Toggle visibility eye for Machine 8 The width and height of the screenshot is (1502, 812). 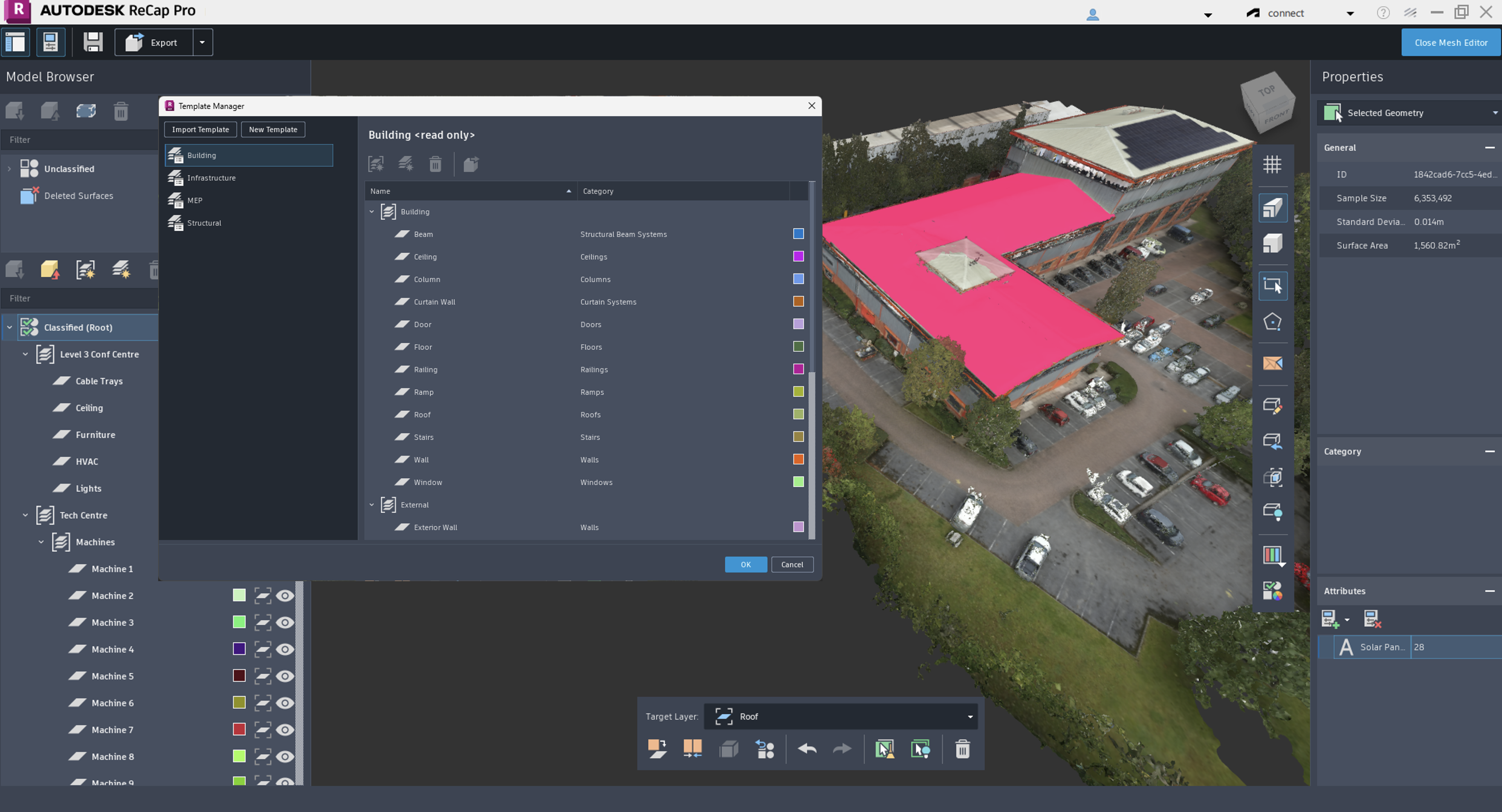pos(284,756)
